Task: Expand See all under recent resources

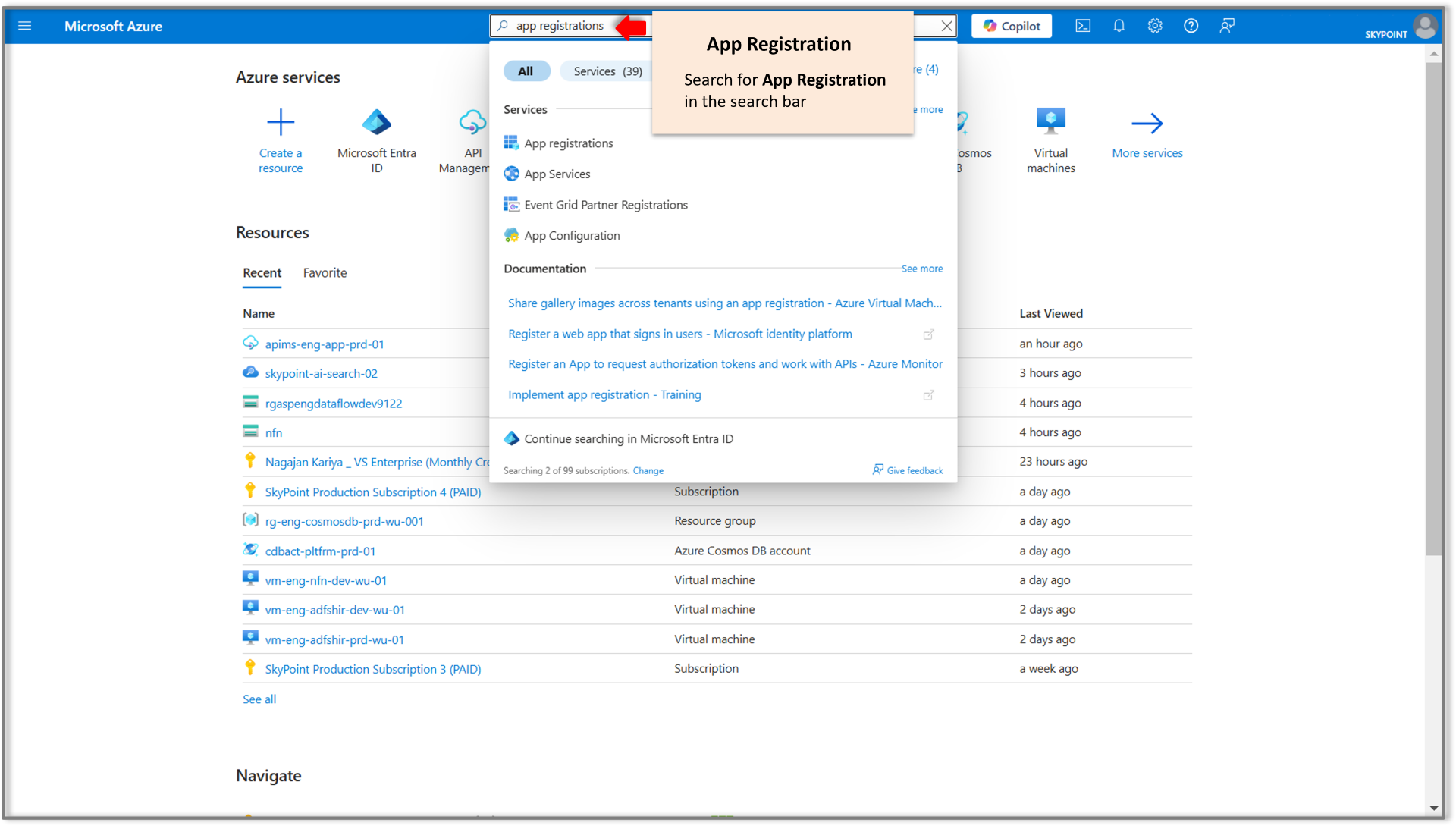Action: 259,699
